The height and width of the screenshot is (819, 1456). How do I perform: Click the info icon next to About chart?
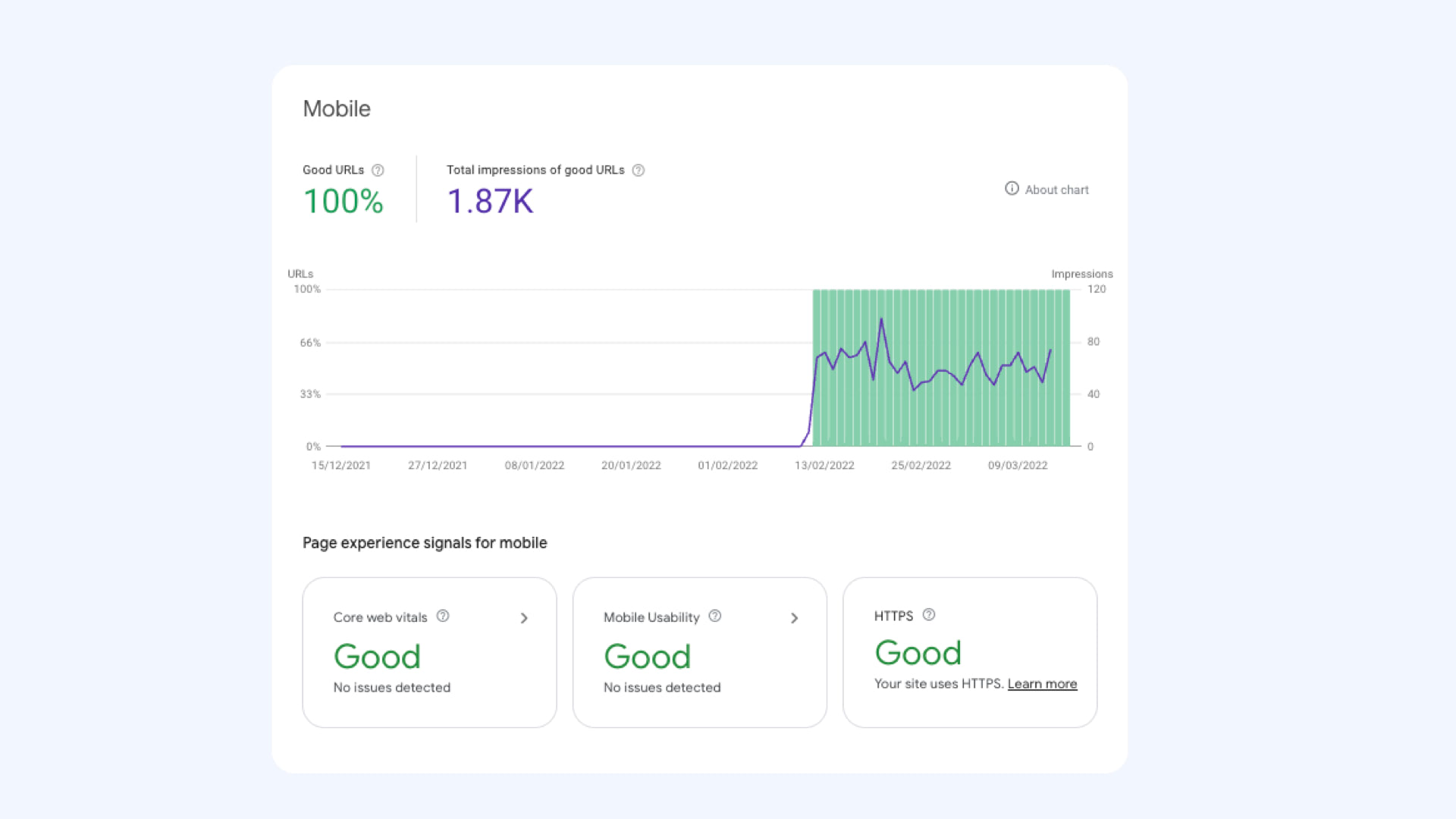click(x=1011, y=189)
